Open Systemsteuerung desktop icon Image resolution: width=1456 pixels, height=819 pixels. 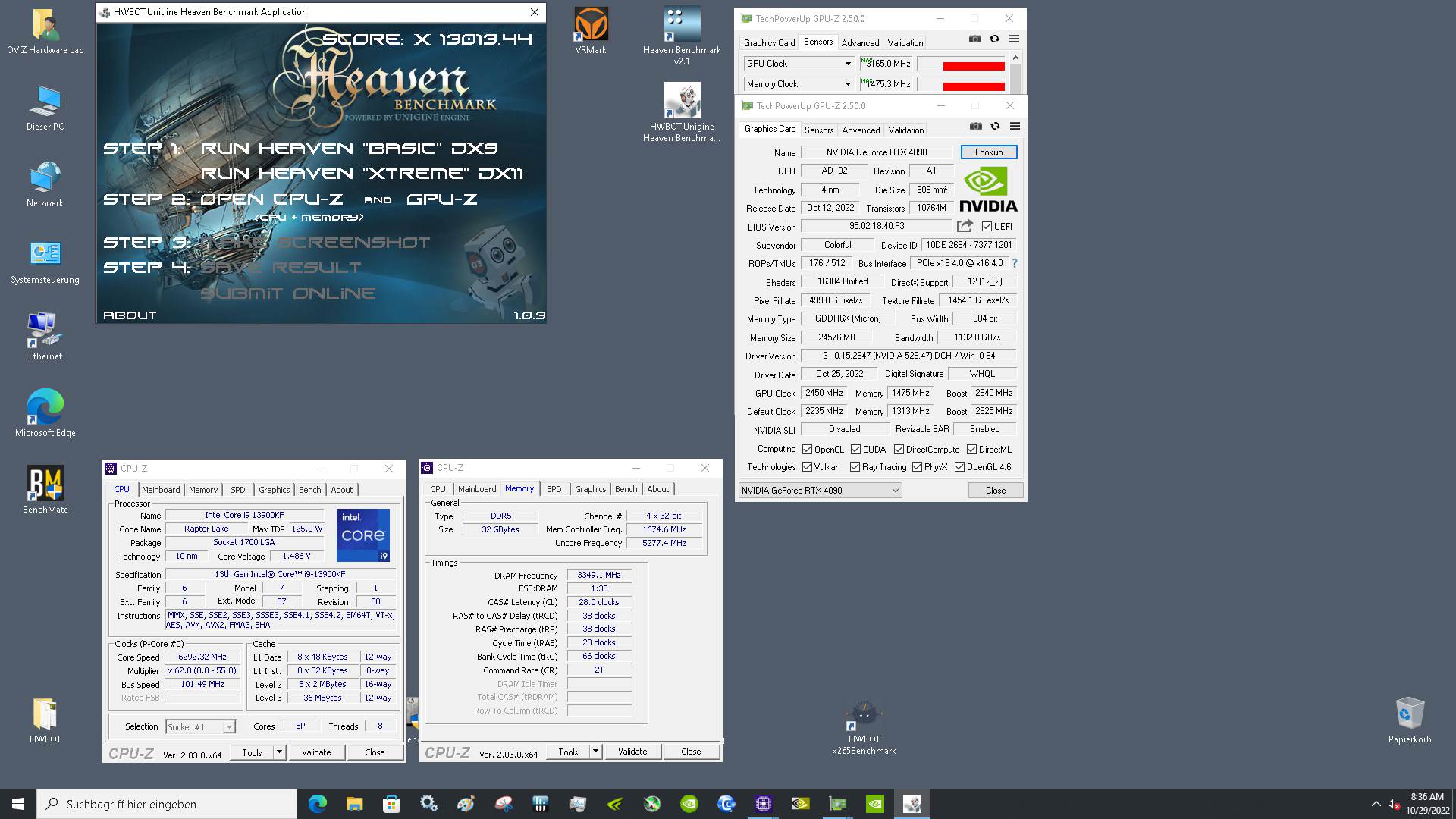pyautogui.click(x=45, y=261)
